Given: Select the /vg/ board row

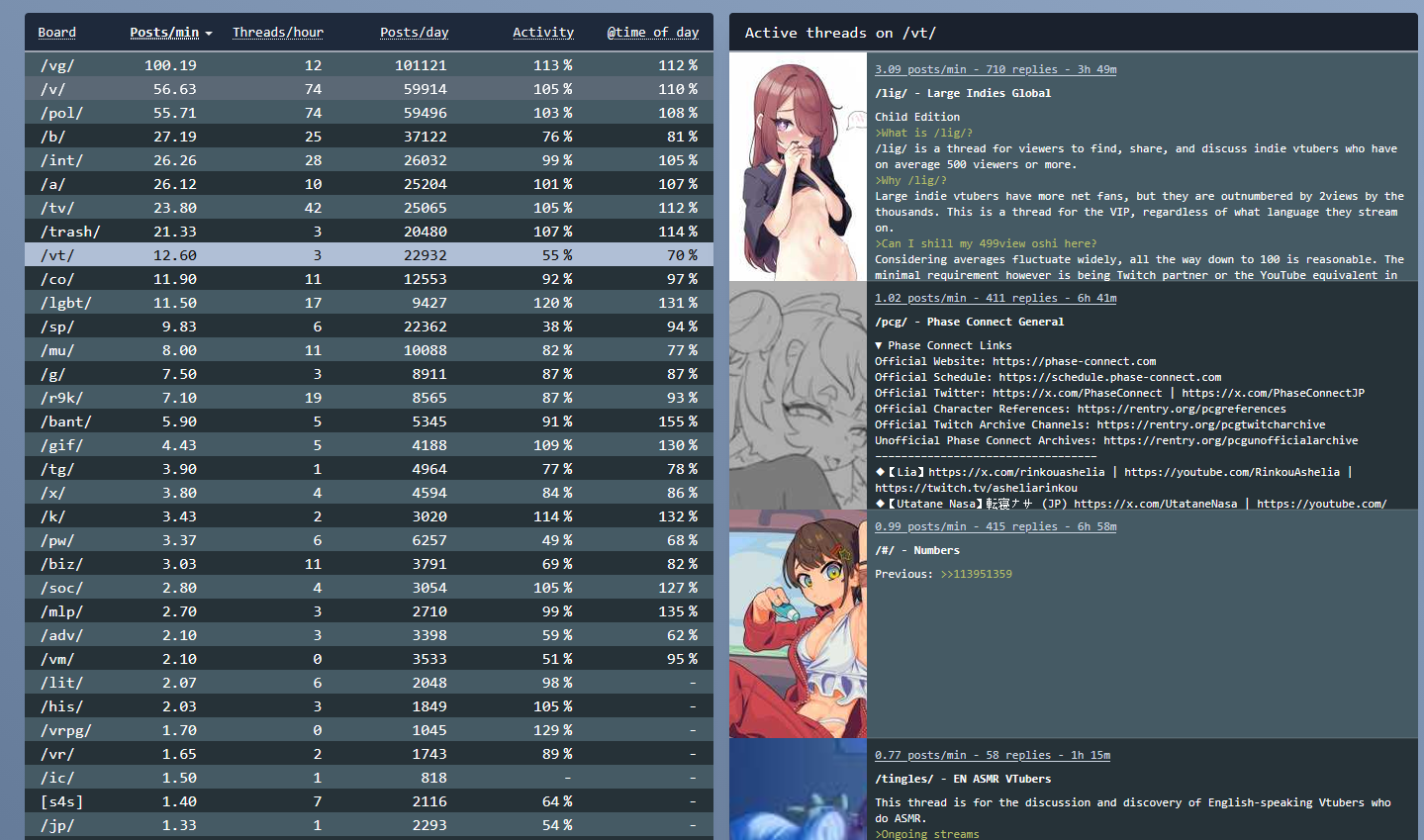Looking at the screenshot, I should [369, 65].
